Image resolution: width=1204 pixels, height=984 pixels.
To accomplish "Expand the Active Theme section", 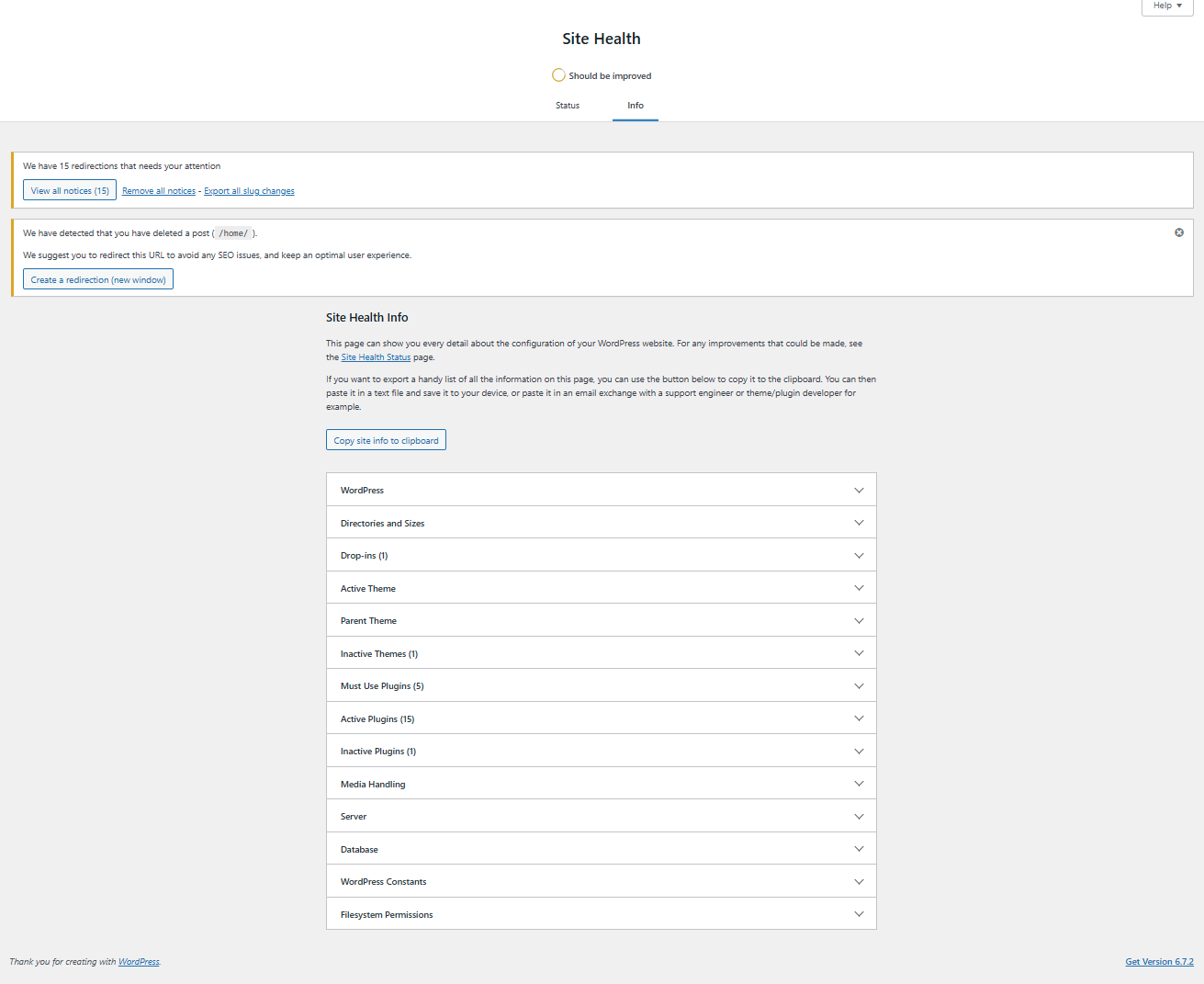I will coord(602,588).
